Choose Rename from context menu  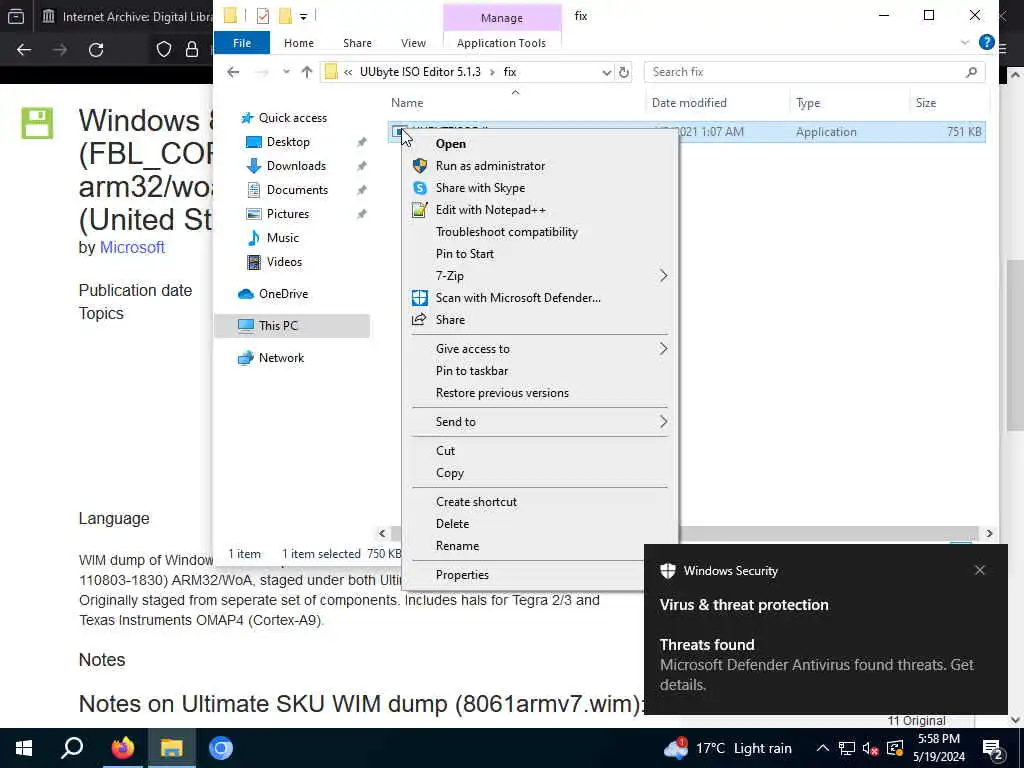(x=457, y=546)
